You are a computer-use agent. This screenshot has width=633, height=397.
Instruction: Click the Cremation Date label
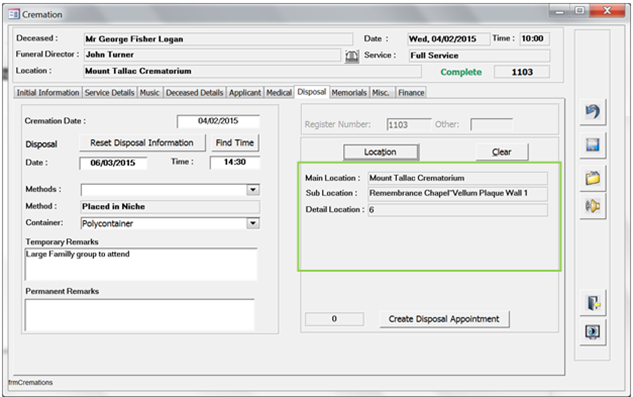pos(55,121)
